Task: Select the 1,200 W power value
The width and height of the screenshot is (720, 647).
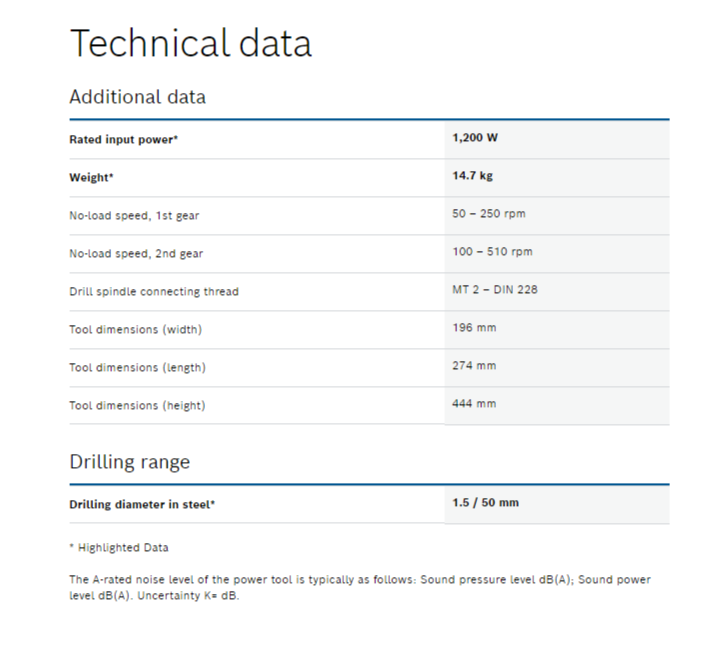Action: (x=475, y=138)
